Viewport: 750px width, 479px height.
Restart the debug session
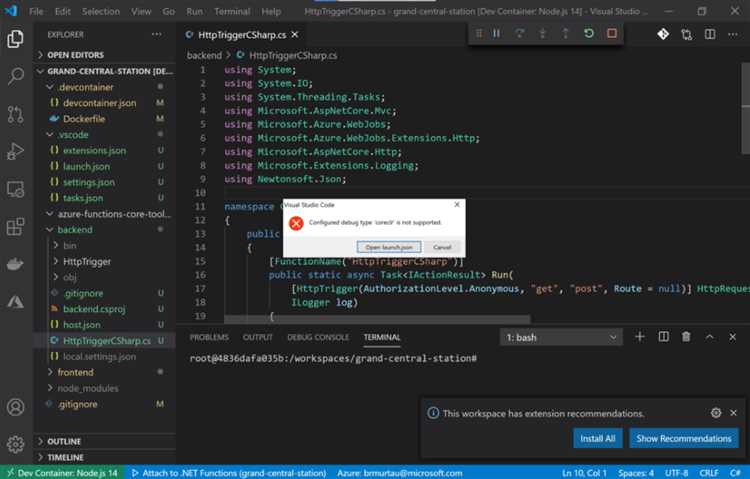pos(589,33)
